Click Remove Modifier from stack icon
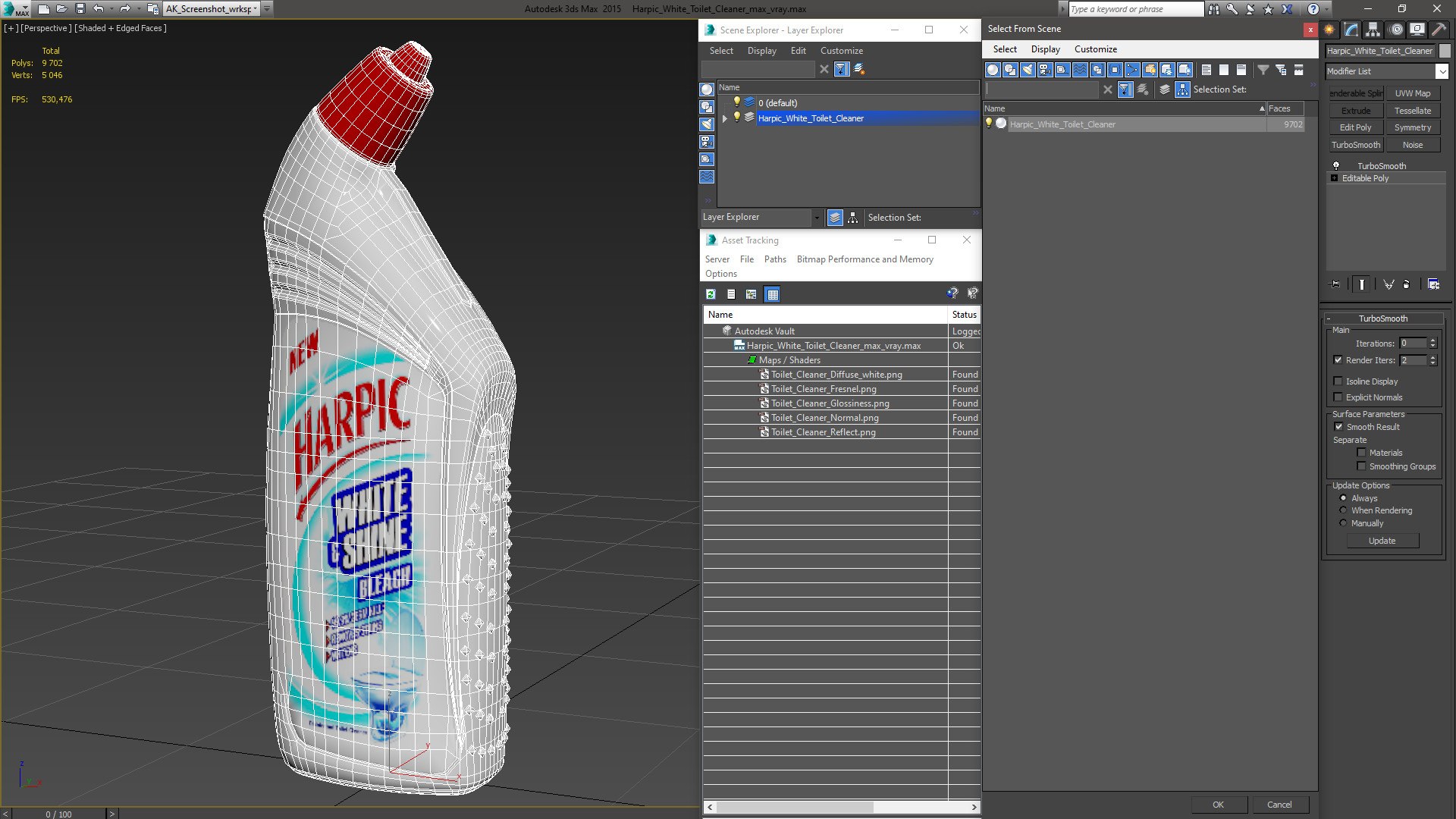This screenshot has height=819, width=1456. click(x=1407, y=284)
